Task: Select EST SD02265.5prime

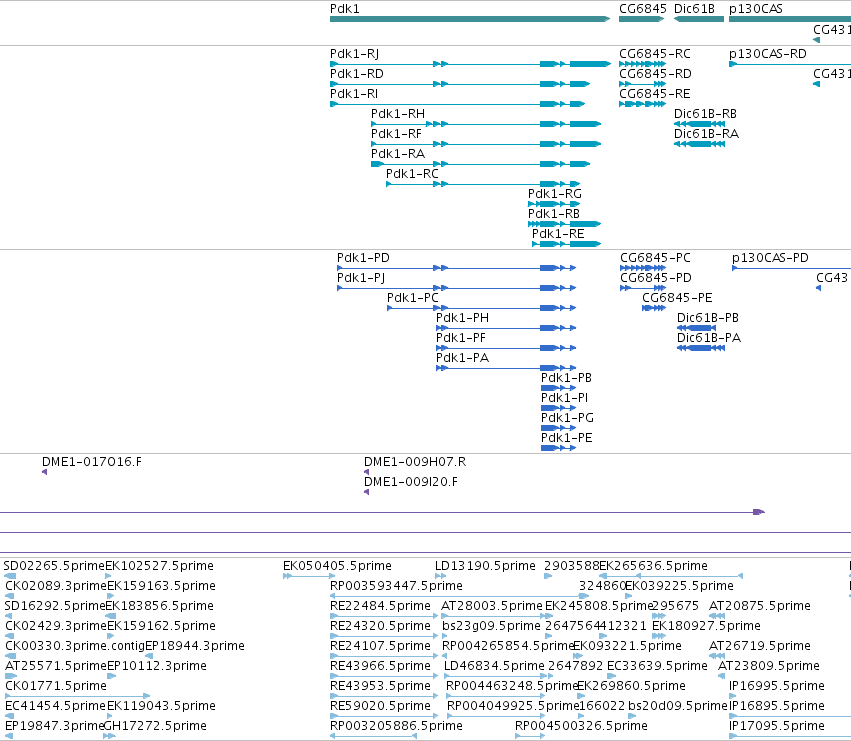Action: tap(54, 566)
